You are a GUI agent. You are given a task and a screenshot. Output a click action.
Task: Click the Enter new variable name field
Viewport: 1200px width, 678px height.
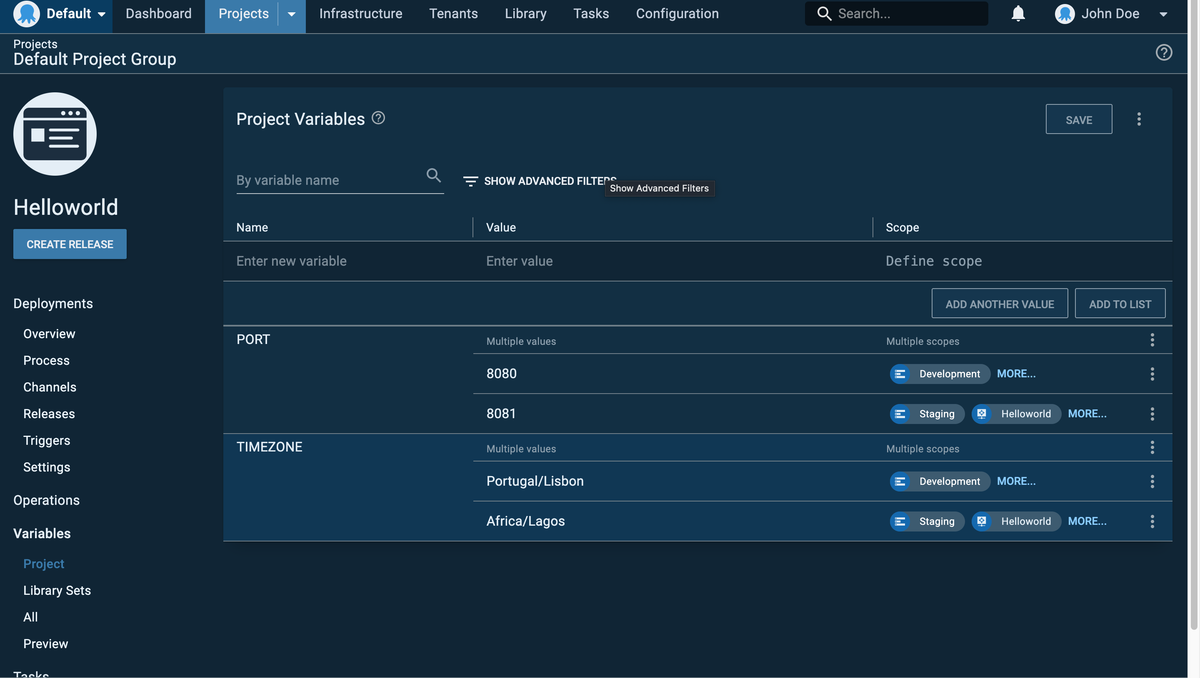pyautogui.click(x=347, y=261)
